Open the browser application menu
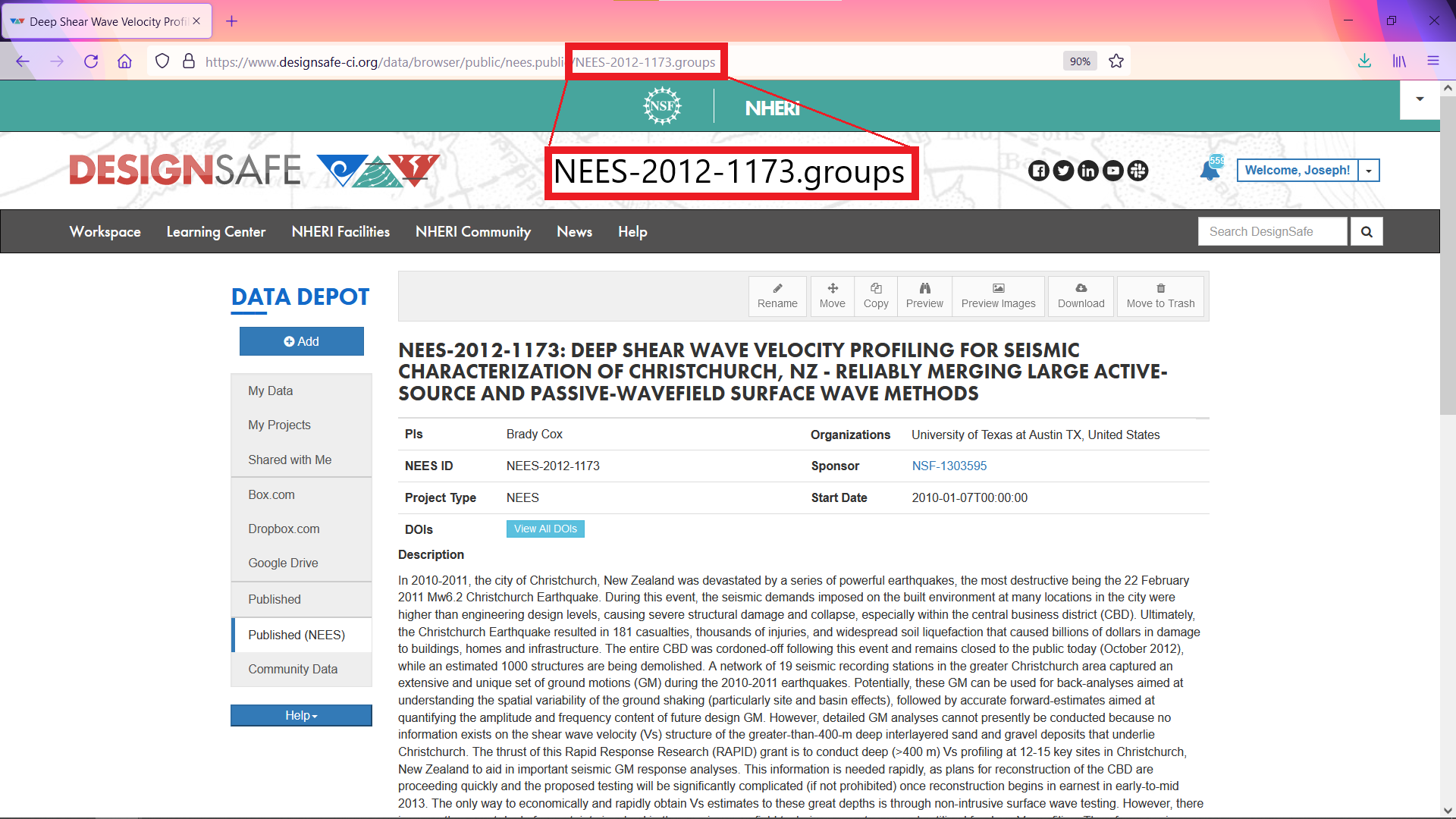This screenshot has width=1456, height=819. [x=1433, y=61]
